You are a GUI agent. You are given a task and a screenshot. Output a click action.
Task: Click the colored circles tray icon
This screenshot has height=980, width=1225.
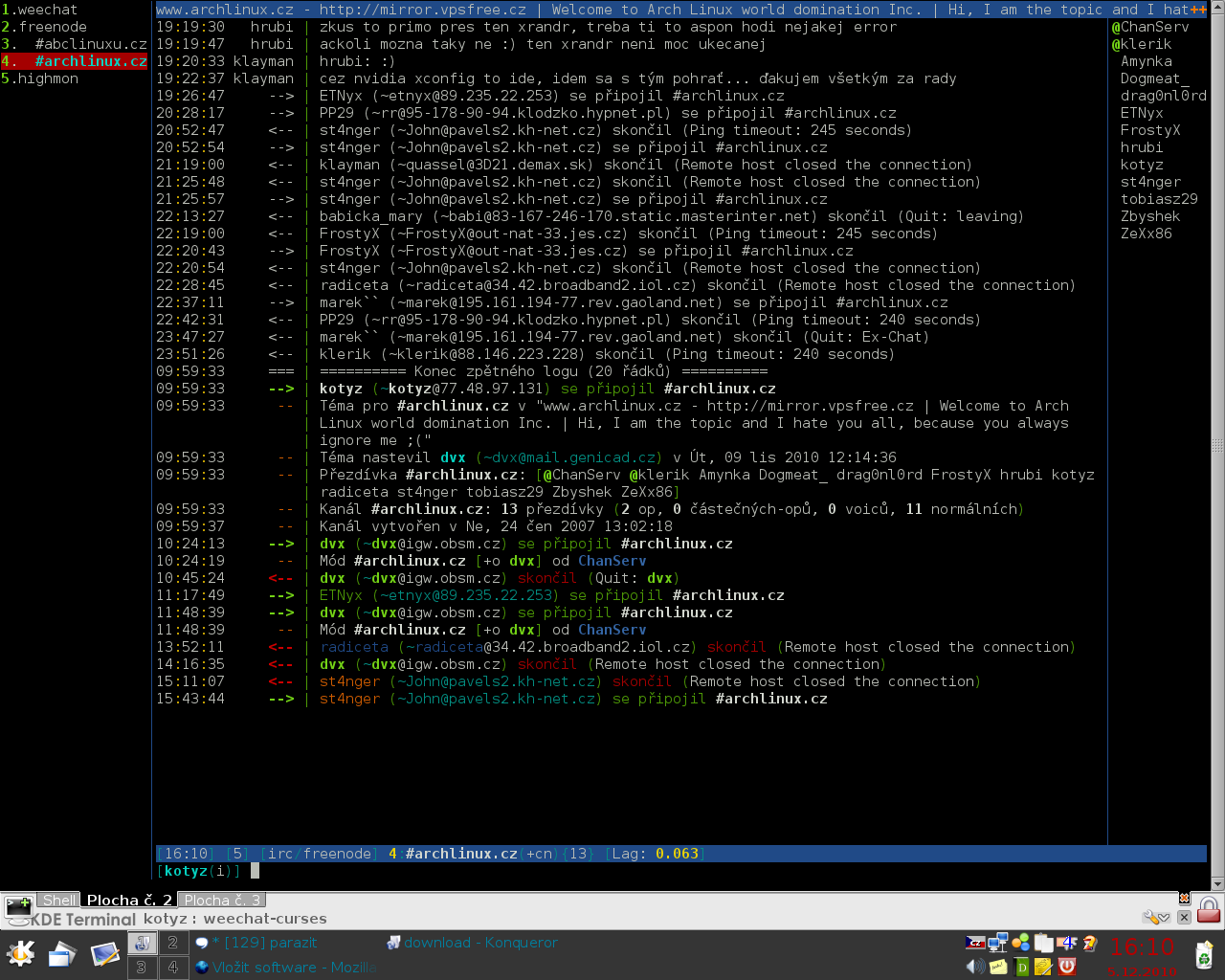(x=1021, y=943)
